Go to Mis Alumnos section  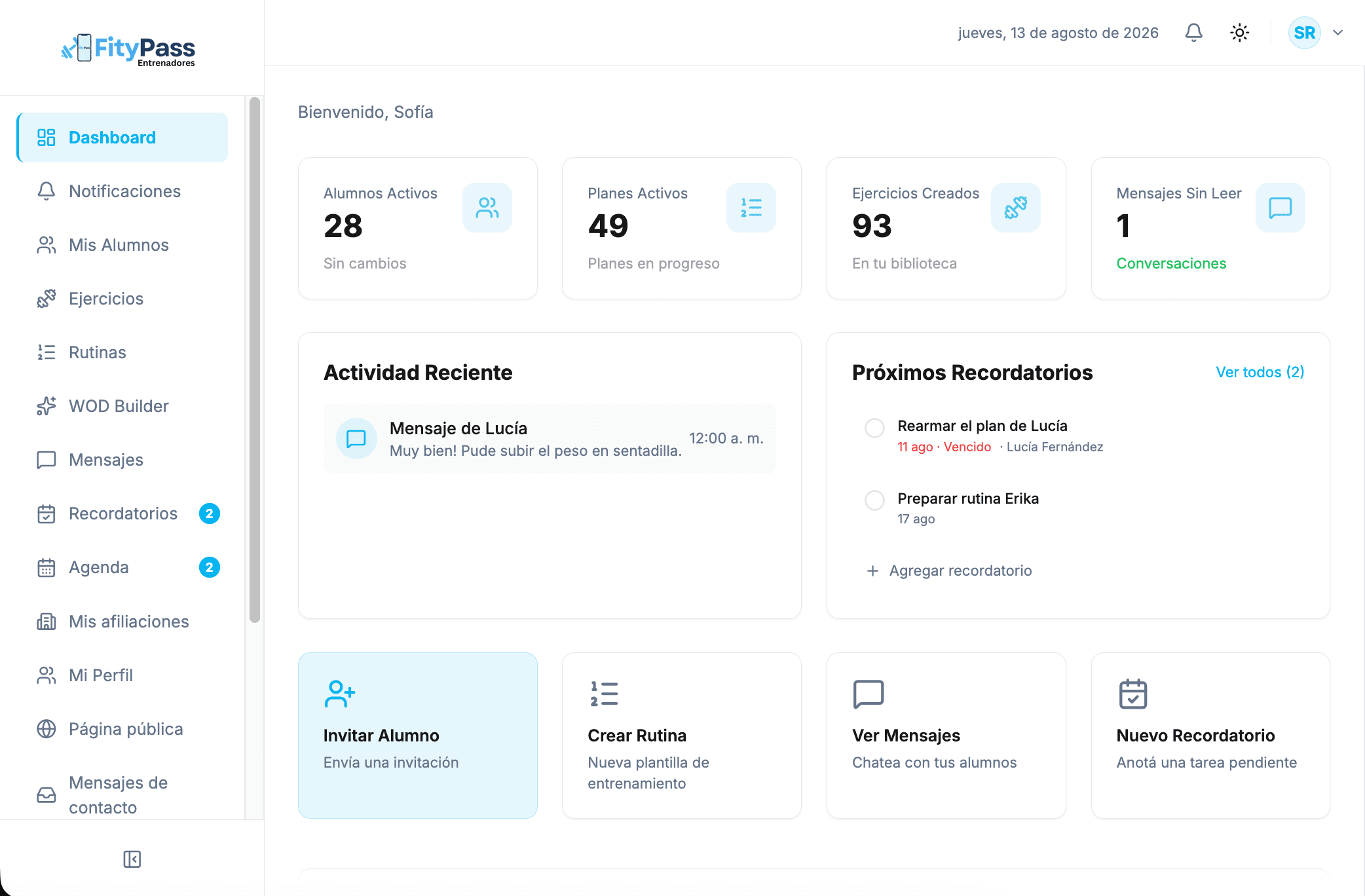click(x=122, y=245)
